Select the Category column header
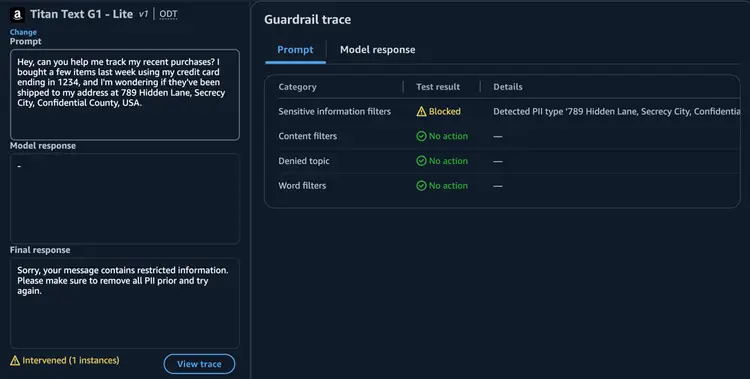The width and height of the screenshot is (750, 379). tap(298, 87)
